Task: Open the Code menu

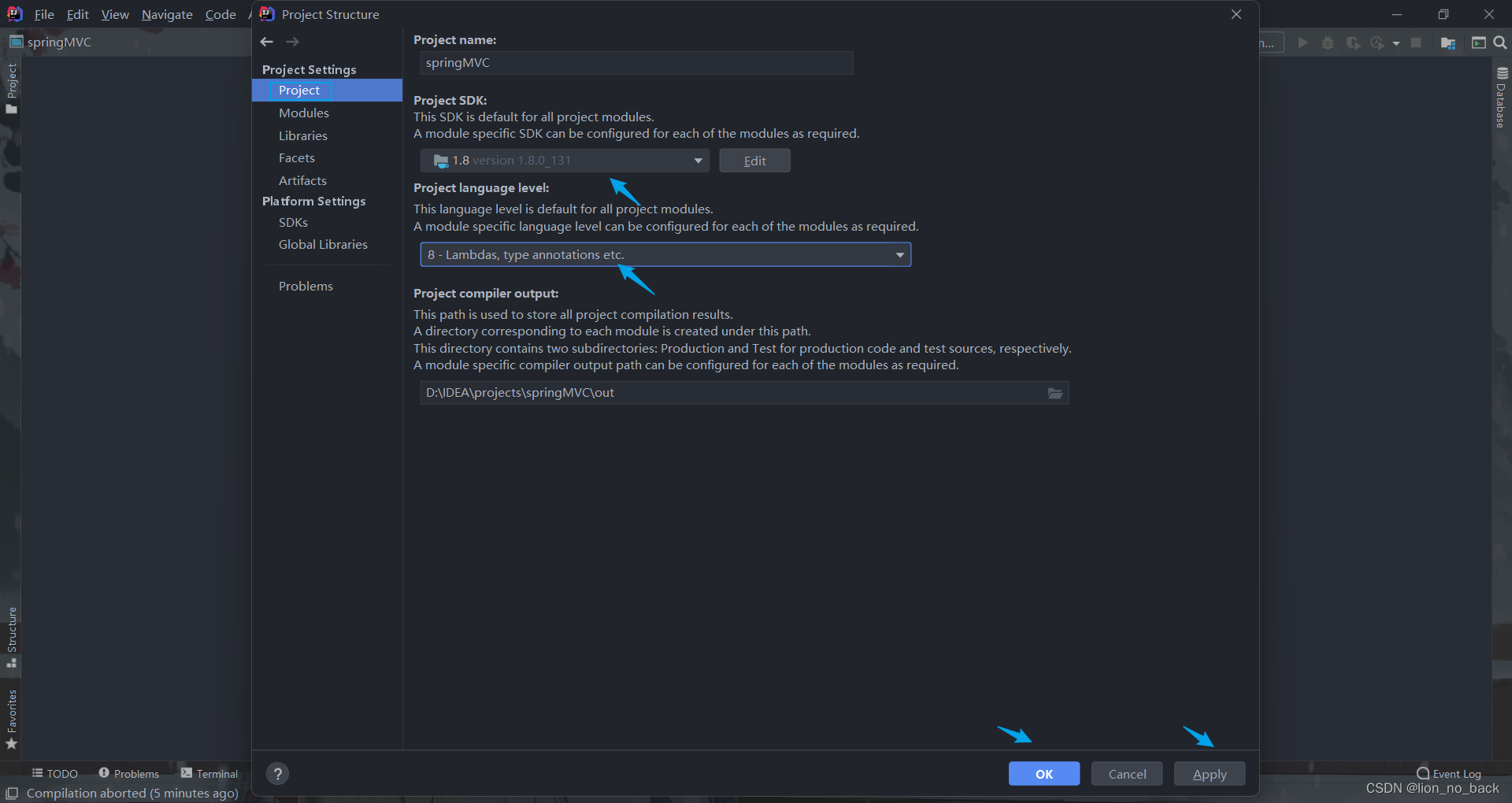Action: pyautogui.click(x=220, y=14)
